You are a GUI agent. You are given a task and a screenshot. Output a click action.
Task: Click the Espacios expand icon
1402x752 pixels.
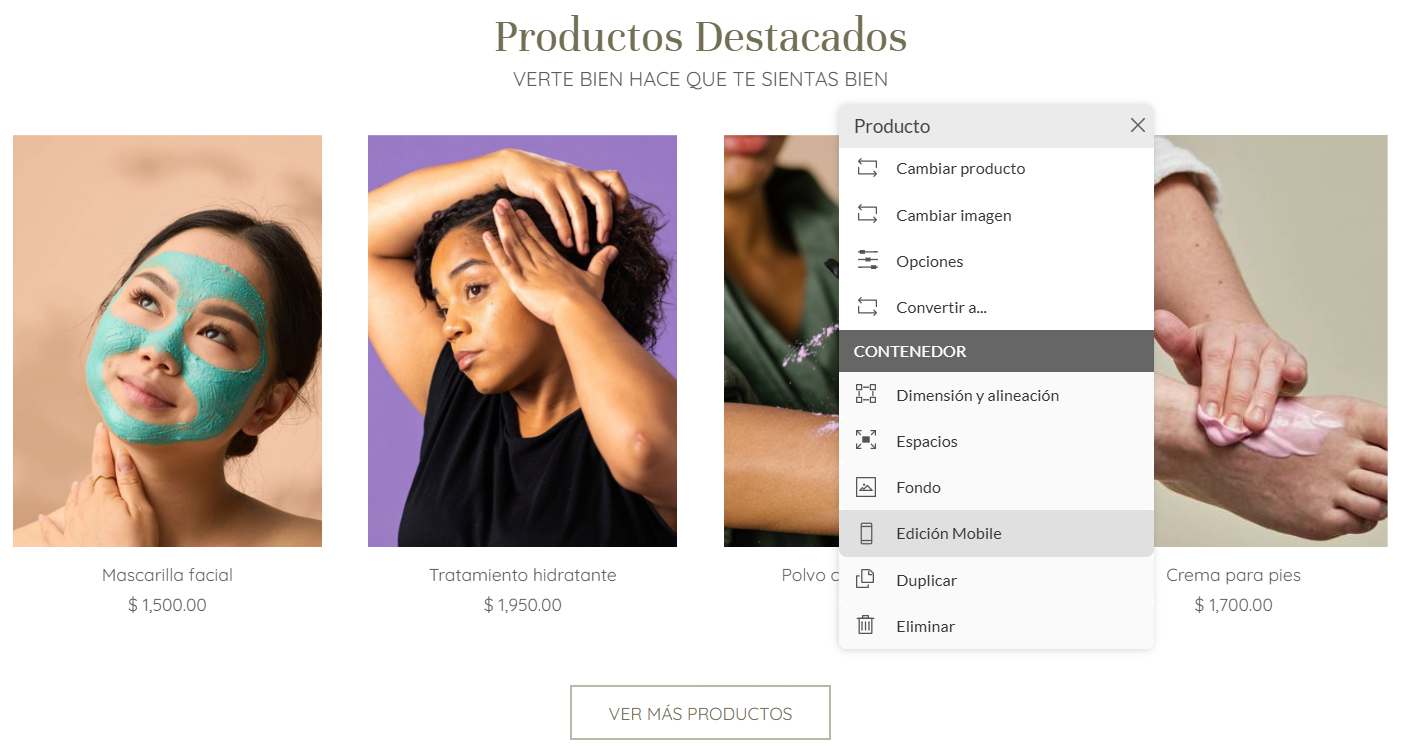[x=866, y=440]
